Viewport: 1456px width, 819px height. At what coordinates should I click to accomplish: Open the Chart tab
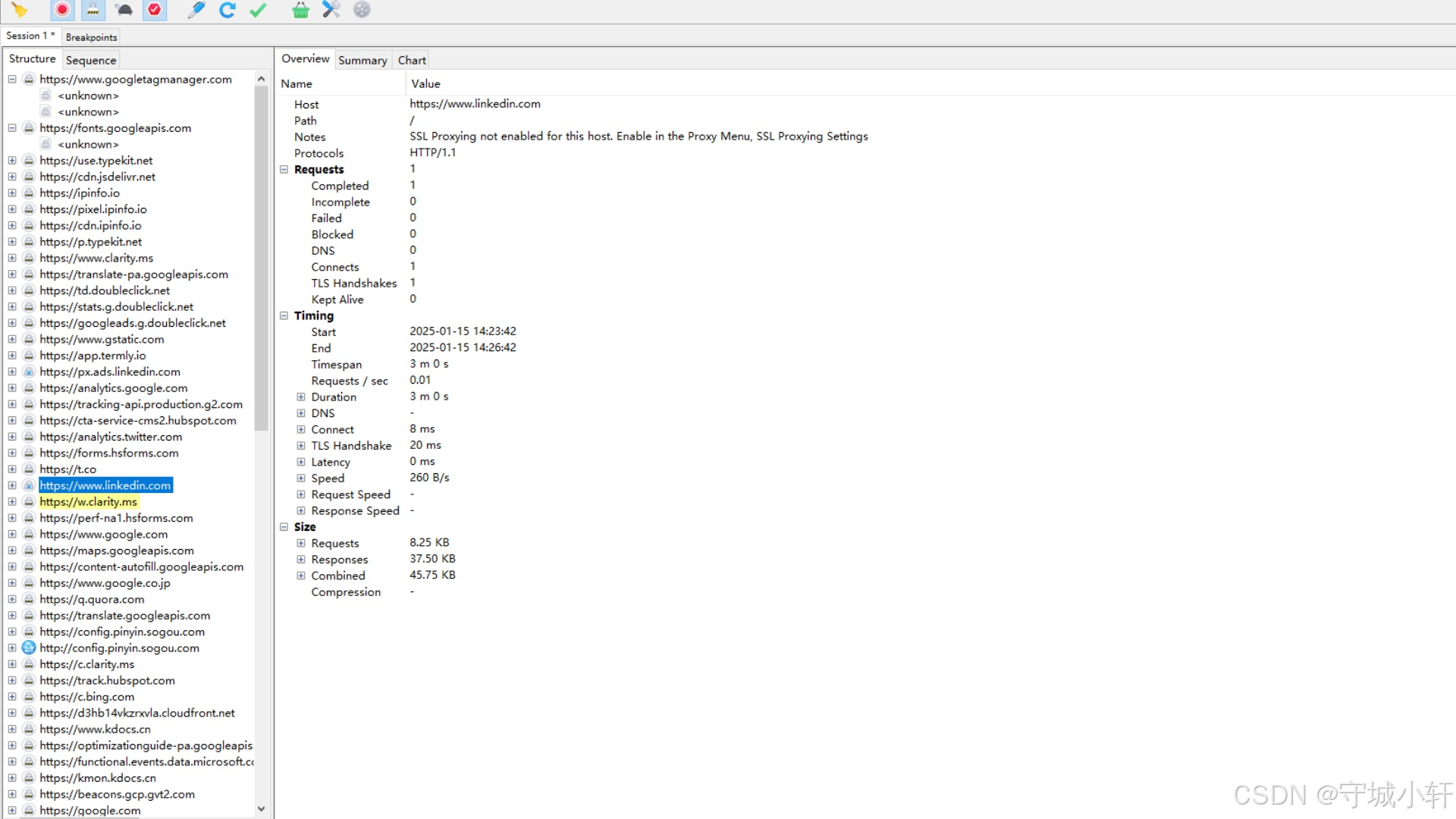pyautogui.click(x=412, y=60)
